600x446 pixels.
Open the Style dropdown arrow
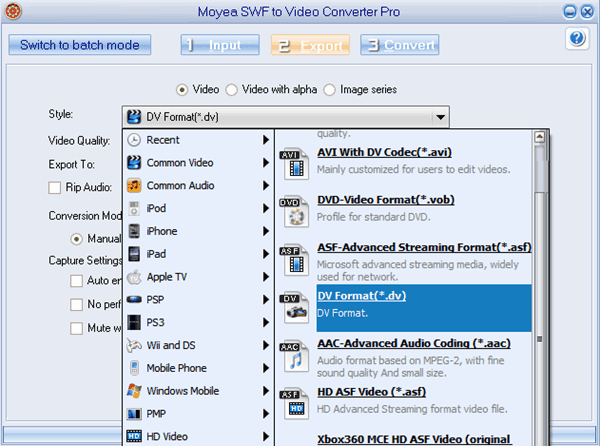440,117
